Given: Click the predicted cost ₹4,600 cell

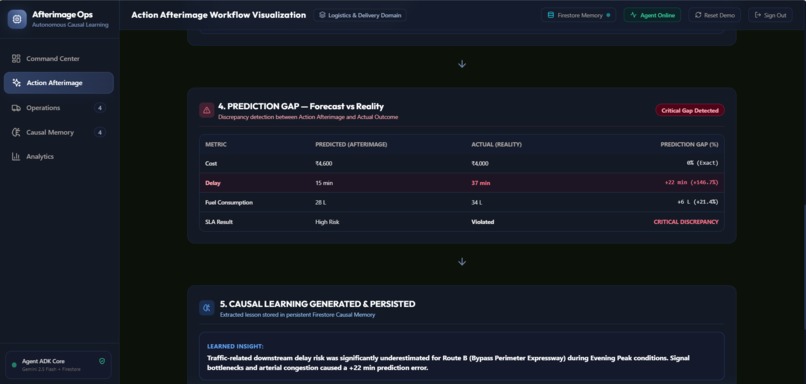Looking at the screenshot, I should point(324,163).
